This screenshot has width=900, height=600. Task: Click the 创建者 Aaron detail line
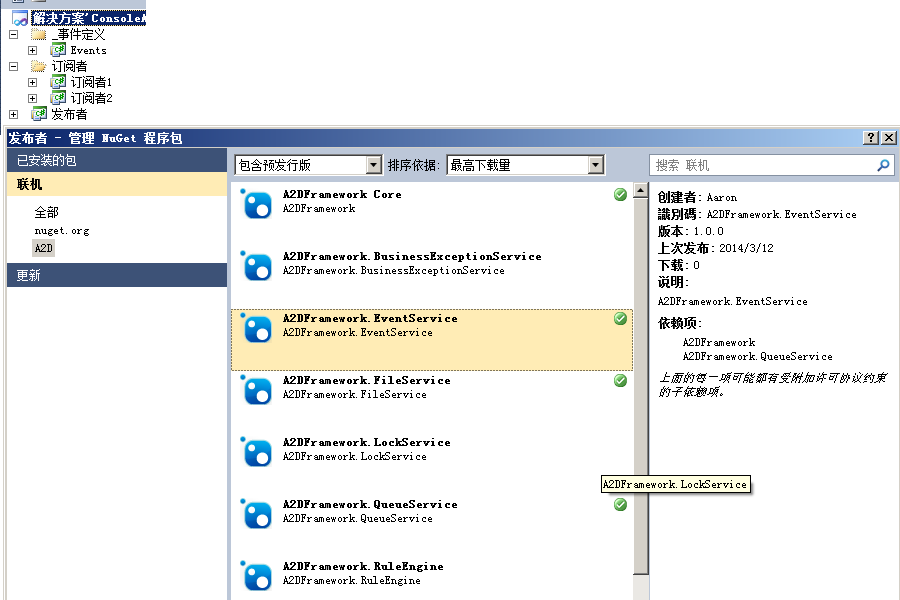point(697,198)
